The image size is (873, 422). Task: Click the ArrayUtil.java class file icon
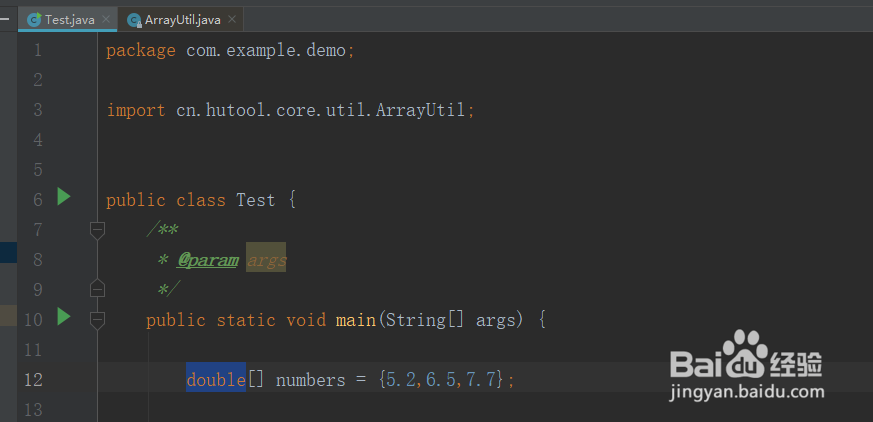[134, 20]
